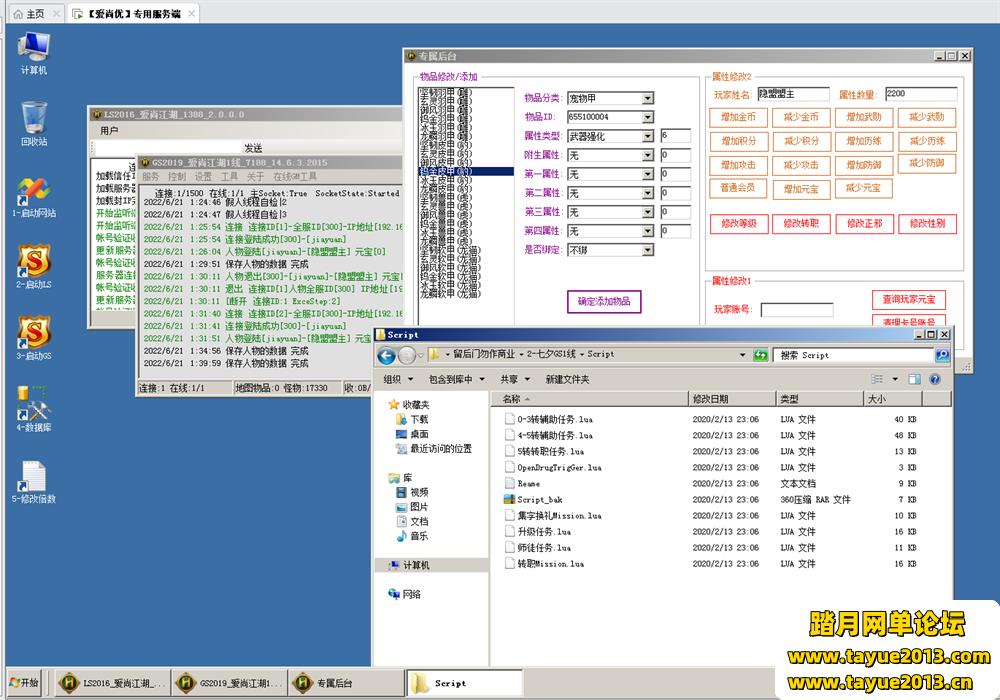Expand the 共享 menu in explorer

coord(515,379)
